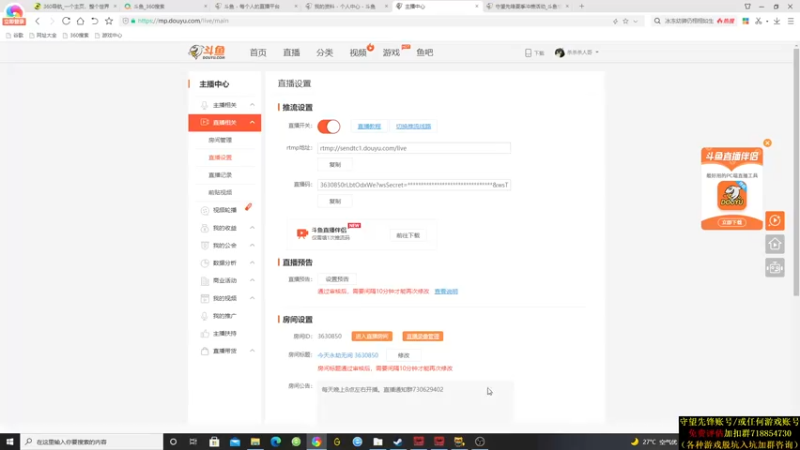Click the 房间公告 announcement text area
800x450 pixels.
click(x=415, y=402)
